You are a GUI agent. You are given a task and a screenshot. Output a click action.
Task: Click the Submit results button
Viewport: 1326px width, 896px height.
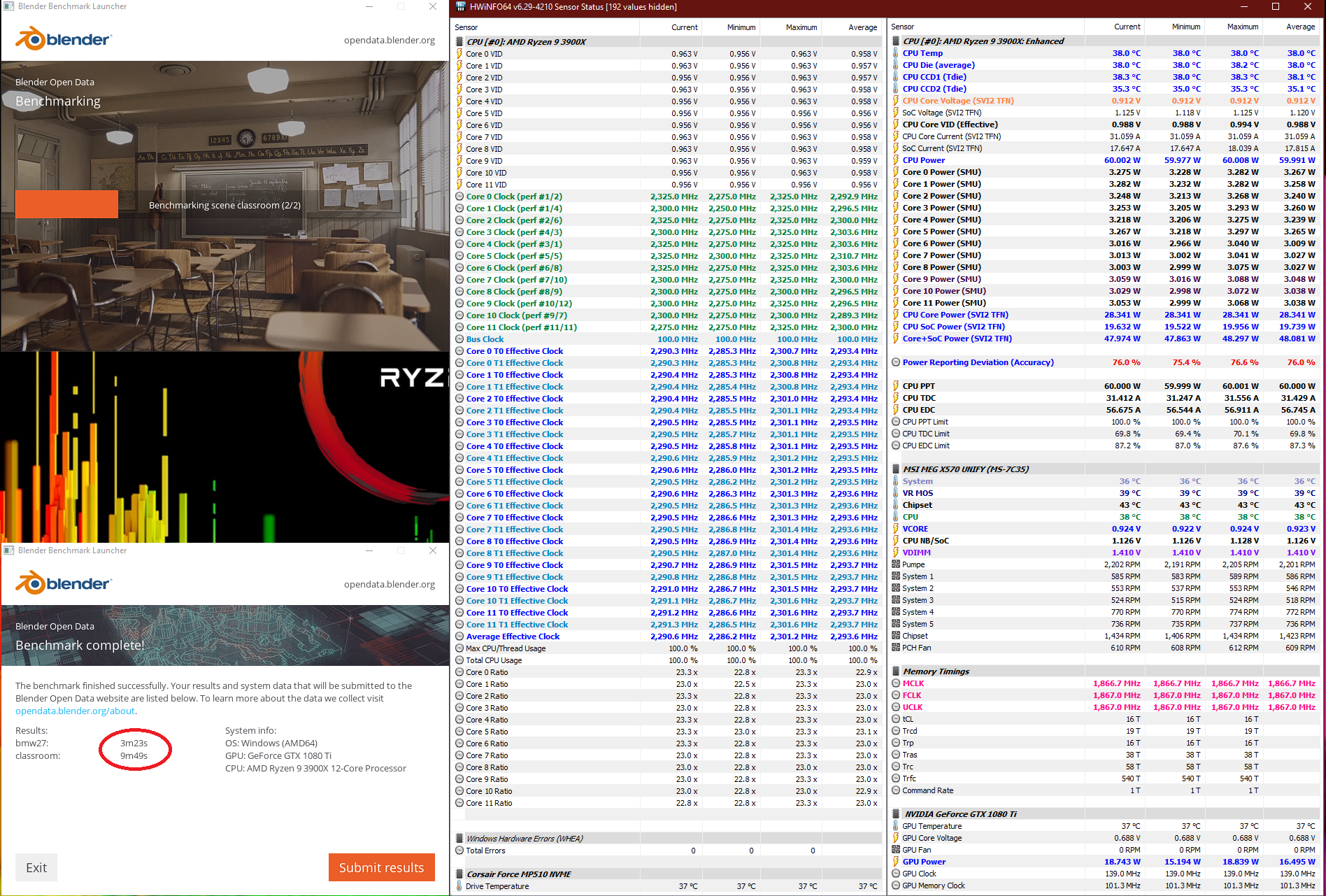(x=382, y=867)
